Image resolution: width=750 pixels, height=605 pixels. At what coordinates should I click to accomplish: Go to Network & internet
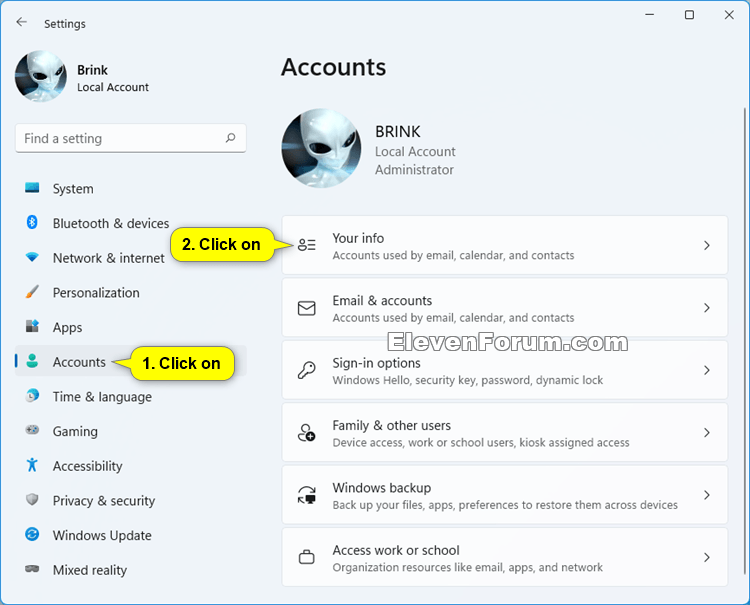[x=131, y=258]
